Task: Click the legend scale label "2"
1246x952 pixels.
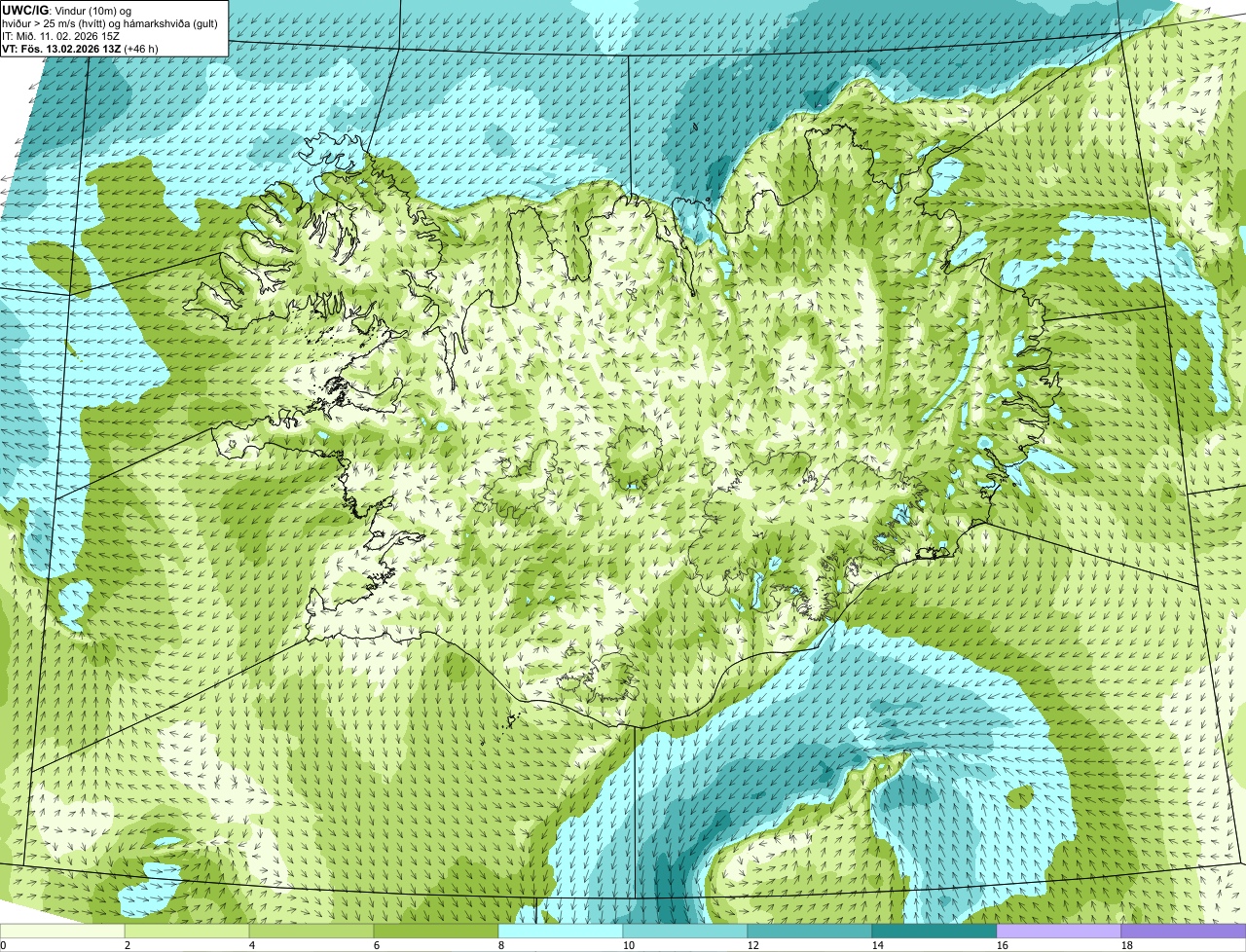Action: [x=128, y=945]
